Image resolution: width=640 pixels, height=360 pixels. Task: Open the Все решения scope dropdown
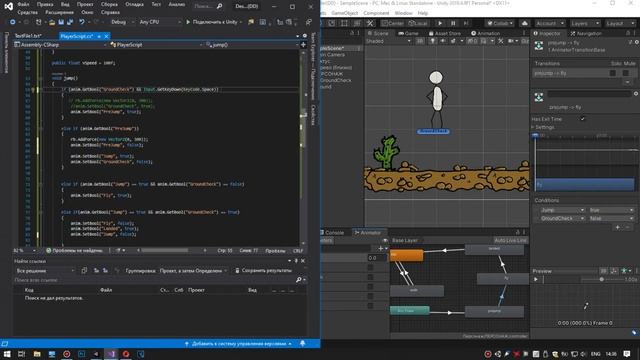(x=44, y=271)
